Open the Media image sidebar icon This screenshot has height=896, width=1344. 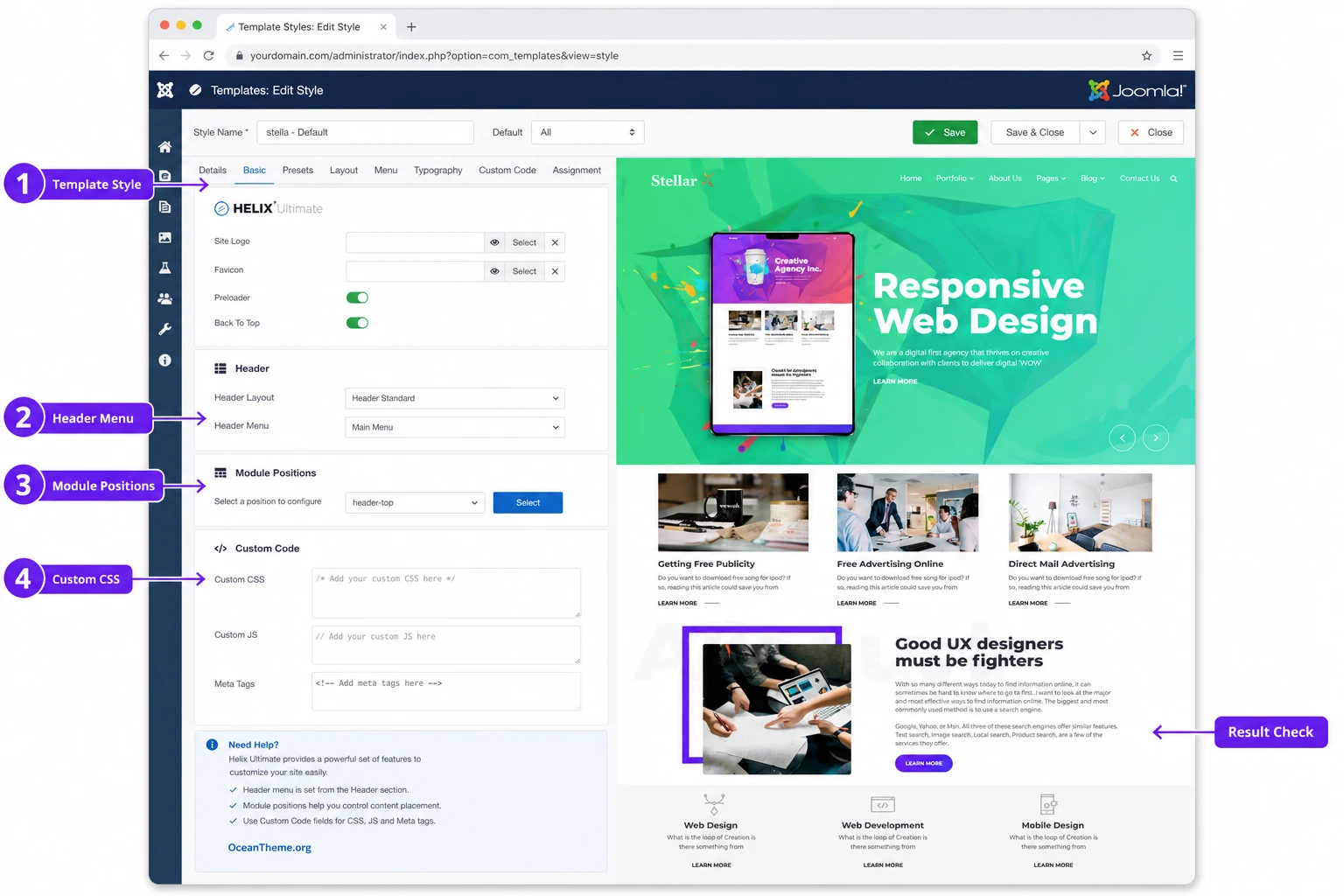pos(164,237)
